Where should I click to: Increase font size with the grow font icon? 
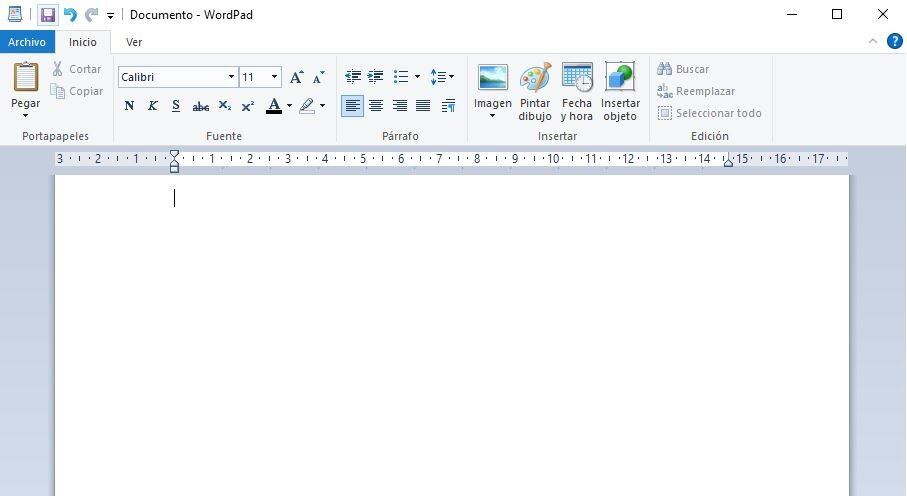296,77
